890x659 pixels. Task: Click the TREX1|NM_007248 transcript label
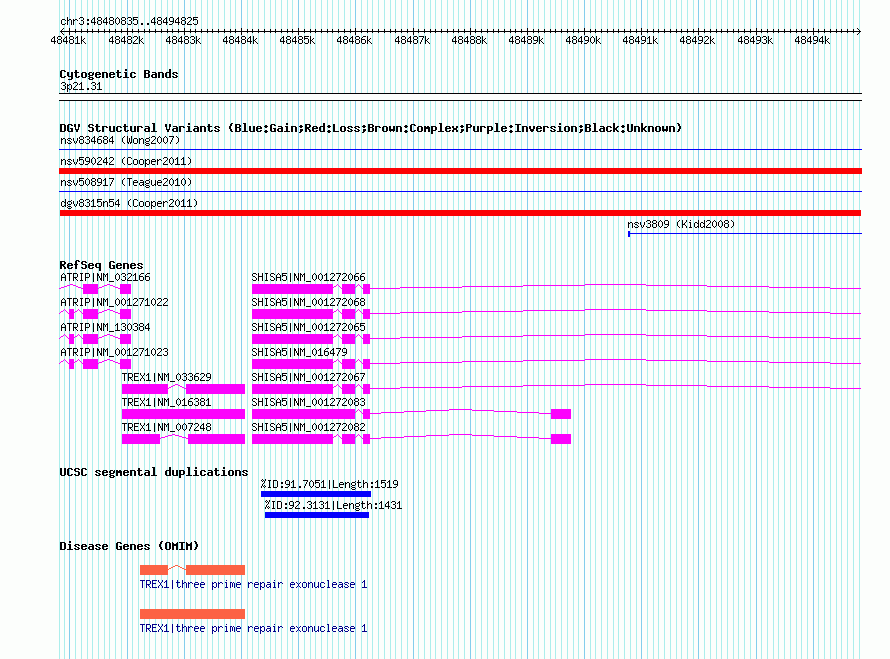[166, 427]
